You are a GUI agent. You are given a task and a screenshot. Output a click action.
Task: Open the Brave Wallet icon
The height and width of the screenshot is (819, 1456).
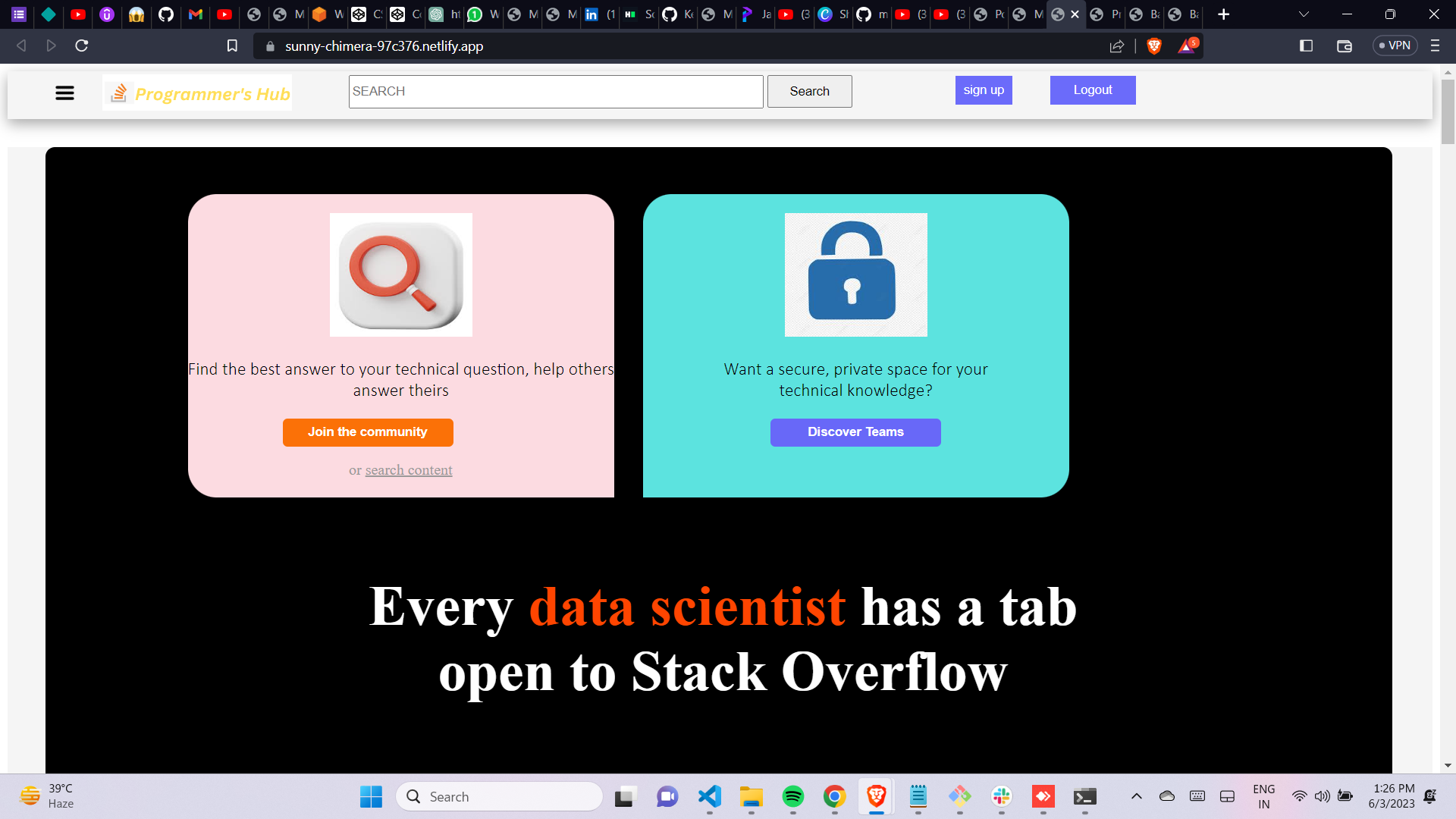1345,46
